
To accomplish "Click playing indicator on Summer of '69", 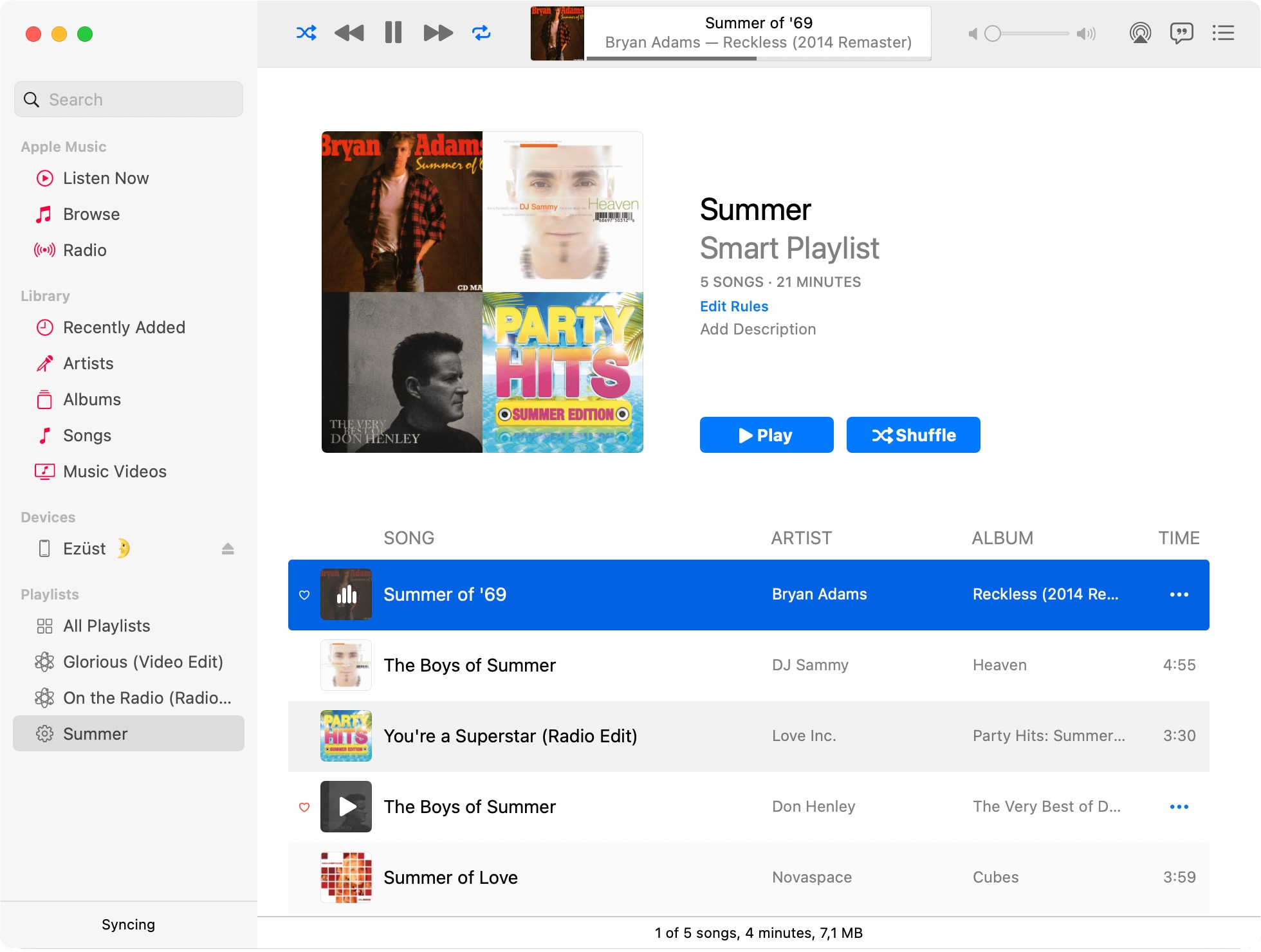I will [346, 594].
